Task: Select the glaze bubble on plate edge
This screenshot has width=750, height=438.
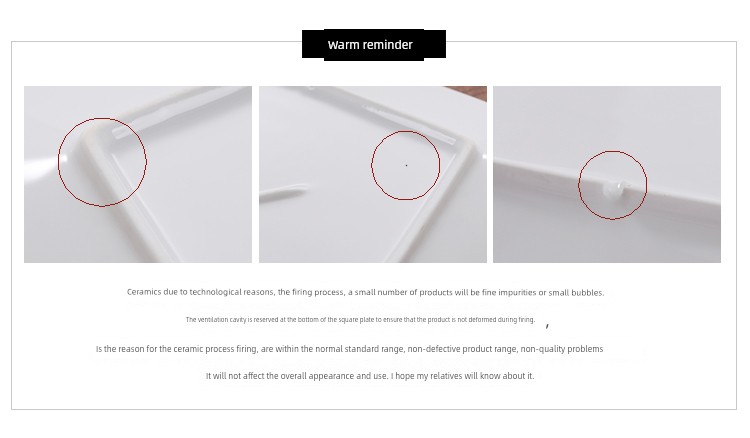Action: coord(614,188)
